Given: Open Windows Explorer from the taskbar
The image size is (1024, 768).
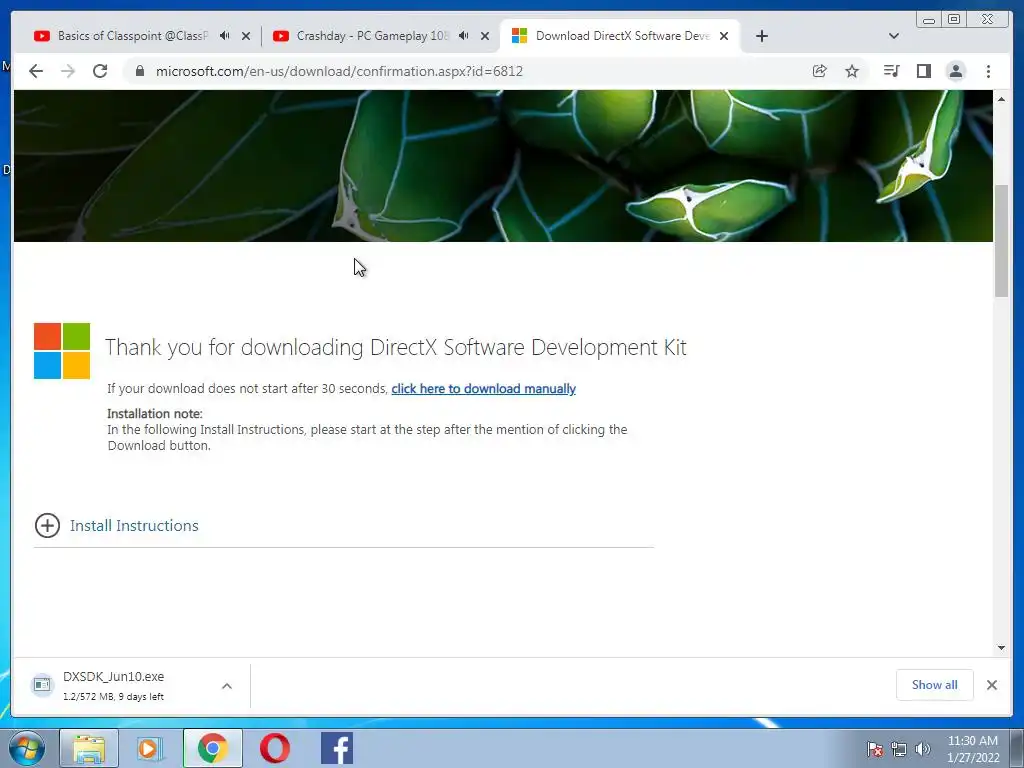Looking at the screenshot, I should 89,748.
